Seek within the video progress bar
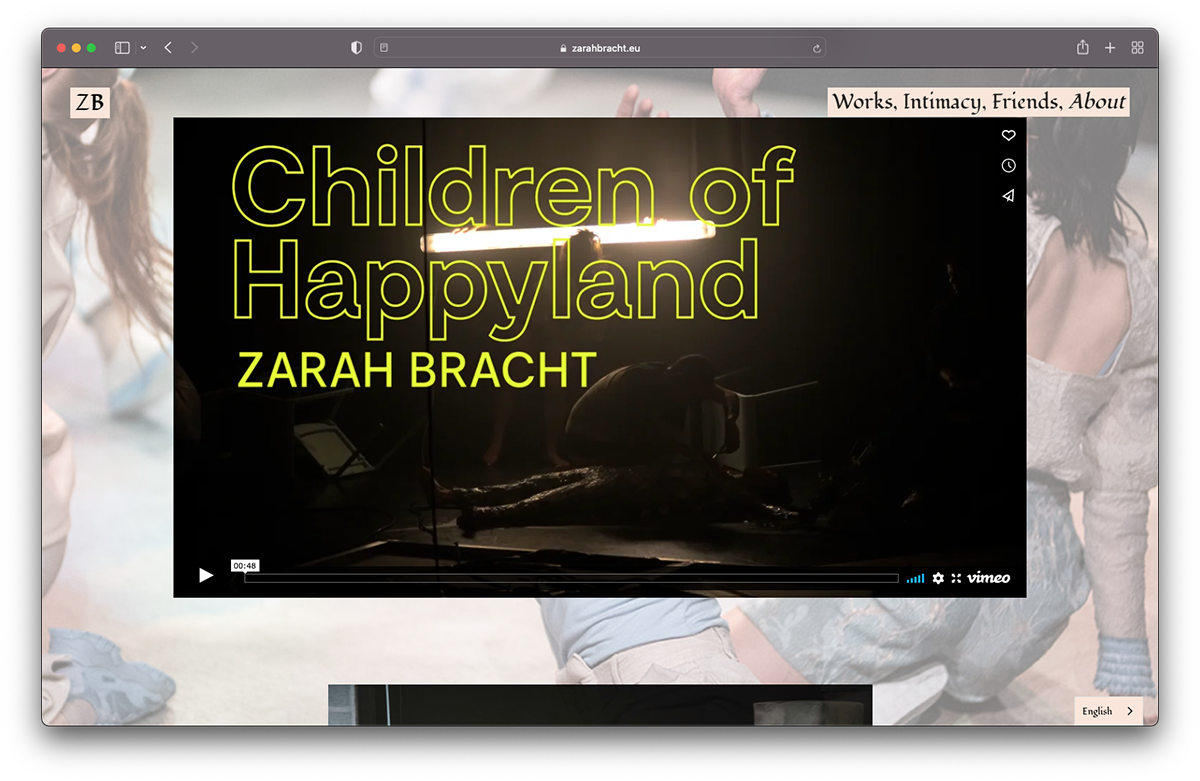The height and width of the screenshot is (781, 1200). (x=572, y=578)
